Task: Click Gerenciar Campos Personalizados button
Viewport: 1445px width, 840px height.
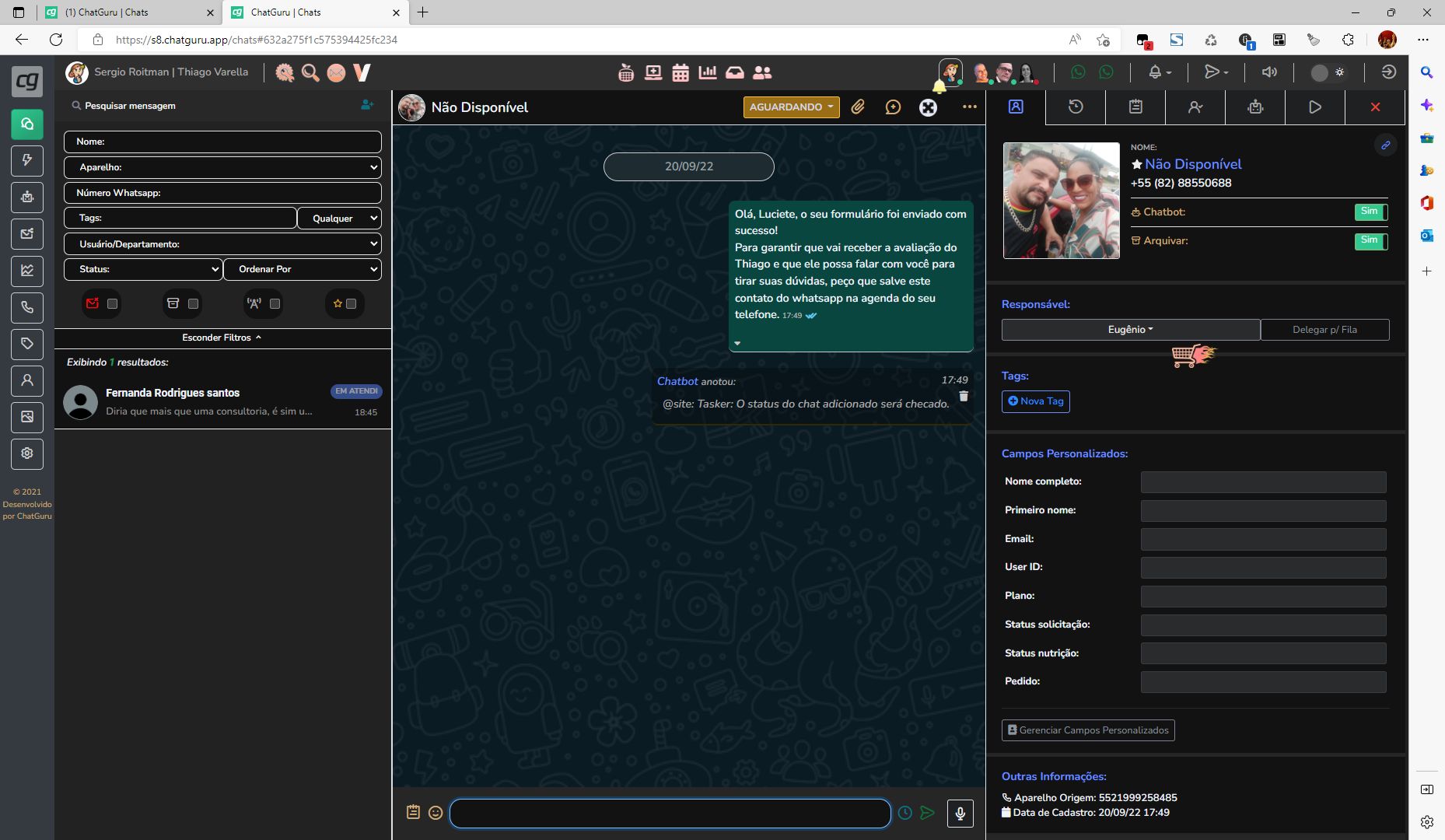Action: 1088,730
